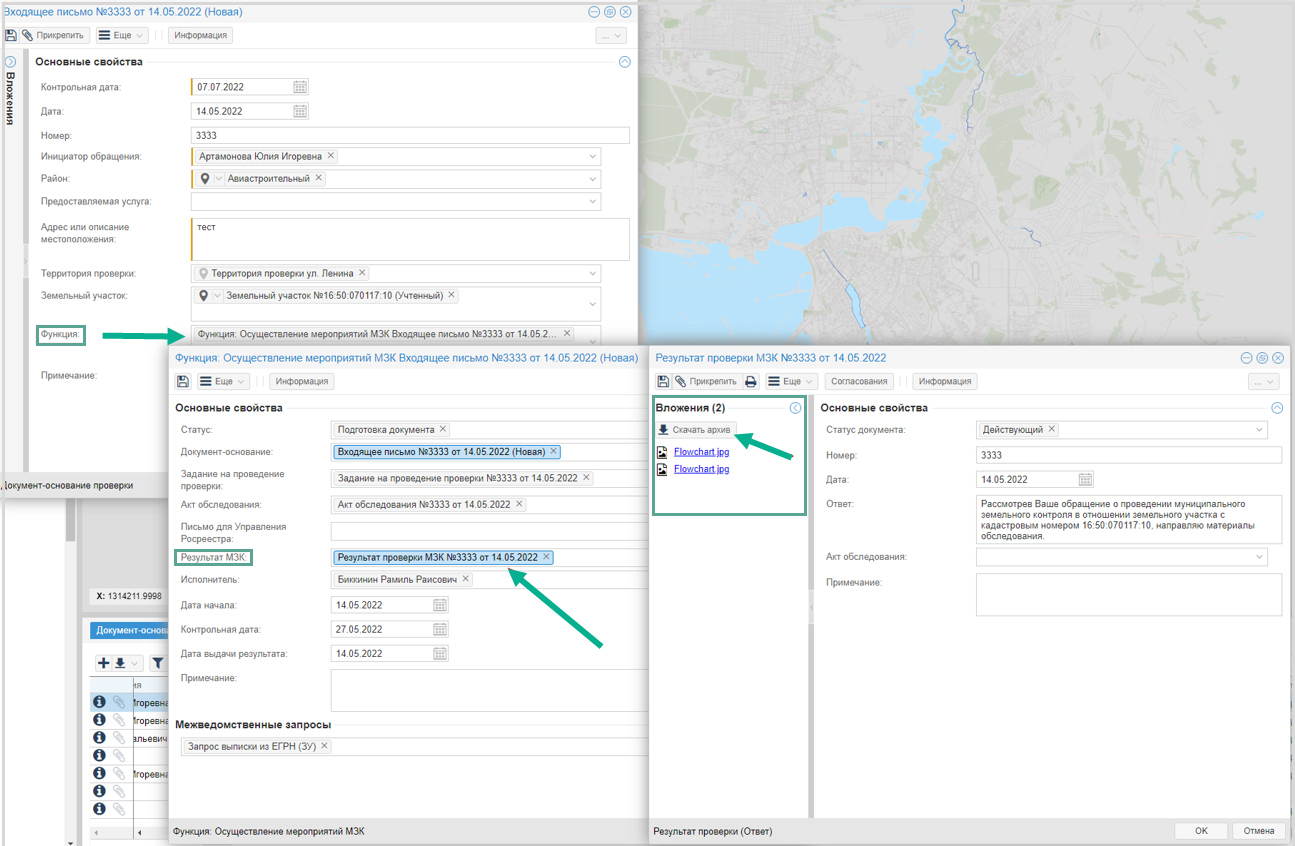
Task: Save the Функция window with its floppy icon
Action: [x=182, y=381]
